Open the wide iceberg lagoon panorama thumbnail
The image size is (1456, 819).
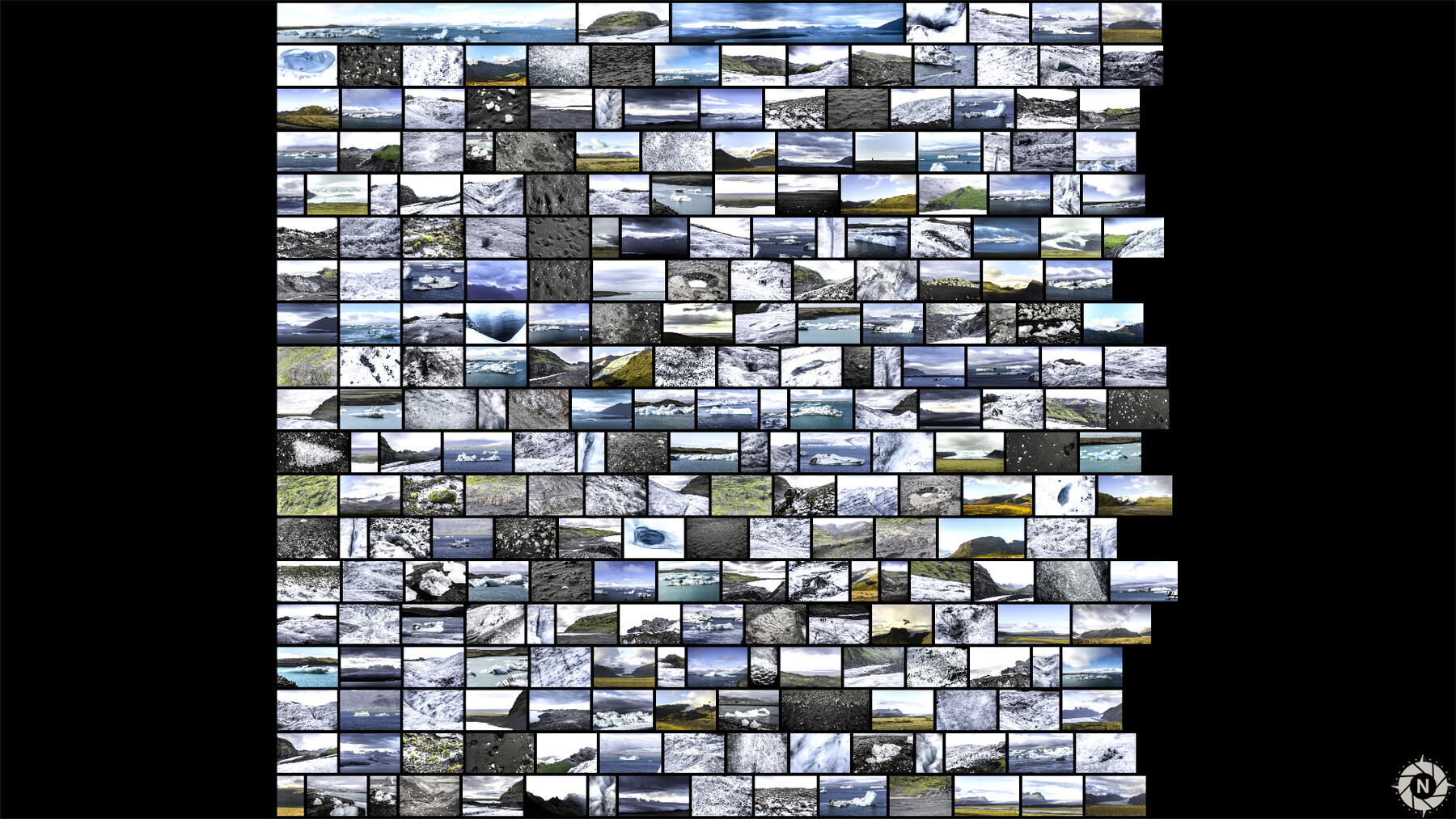point(426,23)
